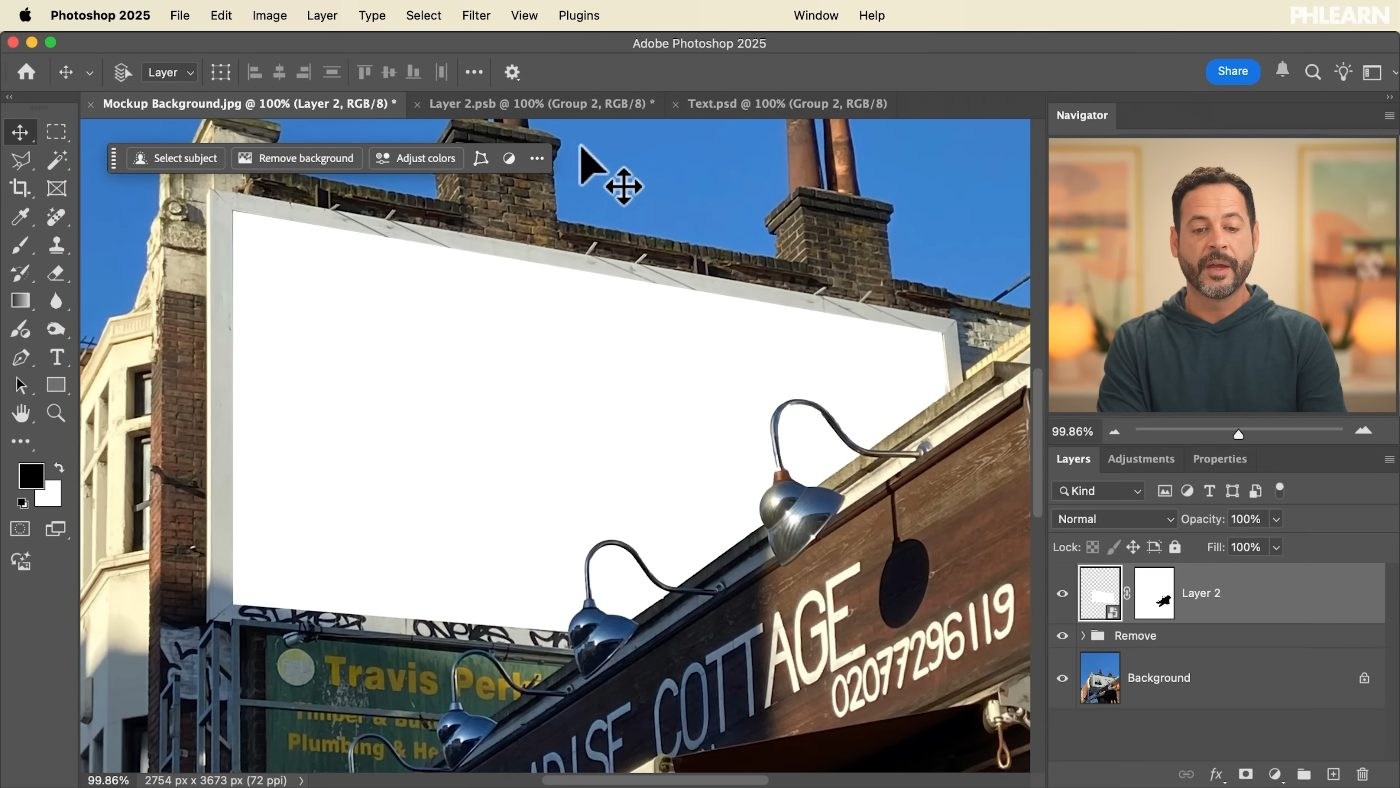Select the Crop tool
This screenshot has height=788, width=1400.
[20, 188]
